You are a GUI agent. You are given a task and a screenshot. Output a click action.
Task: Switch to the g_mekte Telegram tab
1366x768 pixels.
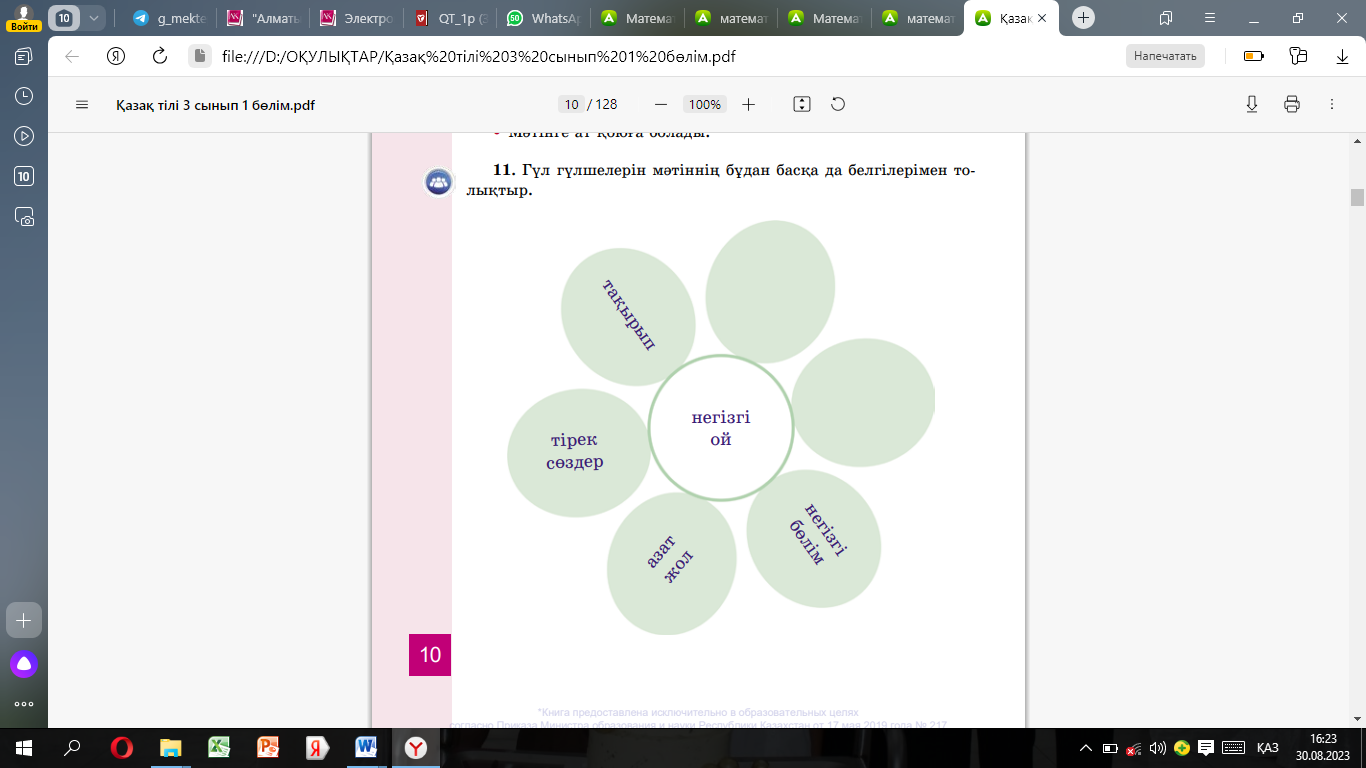coord(170,18)
